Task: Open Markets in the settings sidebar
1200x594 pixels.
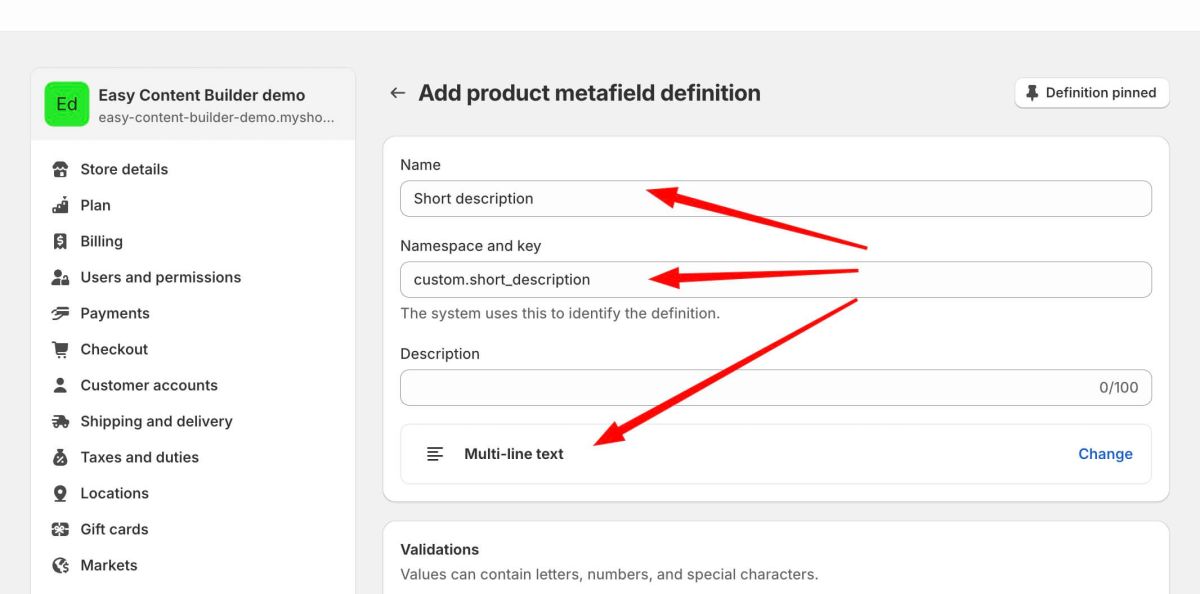Action: tap(108, 565)
